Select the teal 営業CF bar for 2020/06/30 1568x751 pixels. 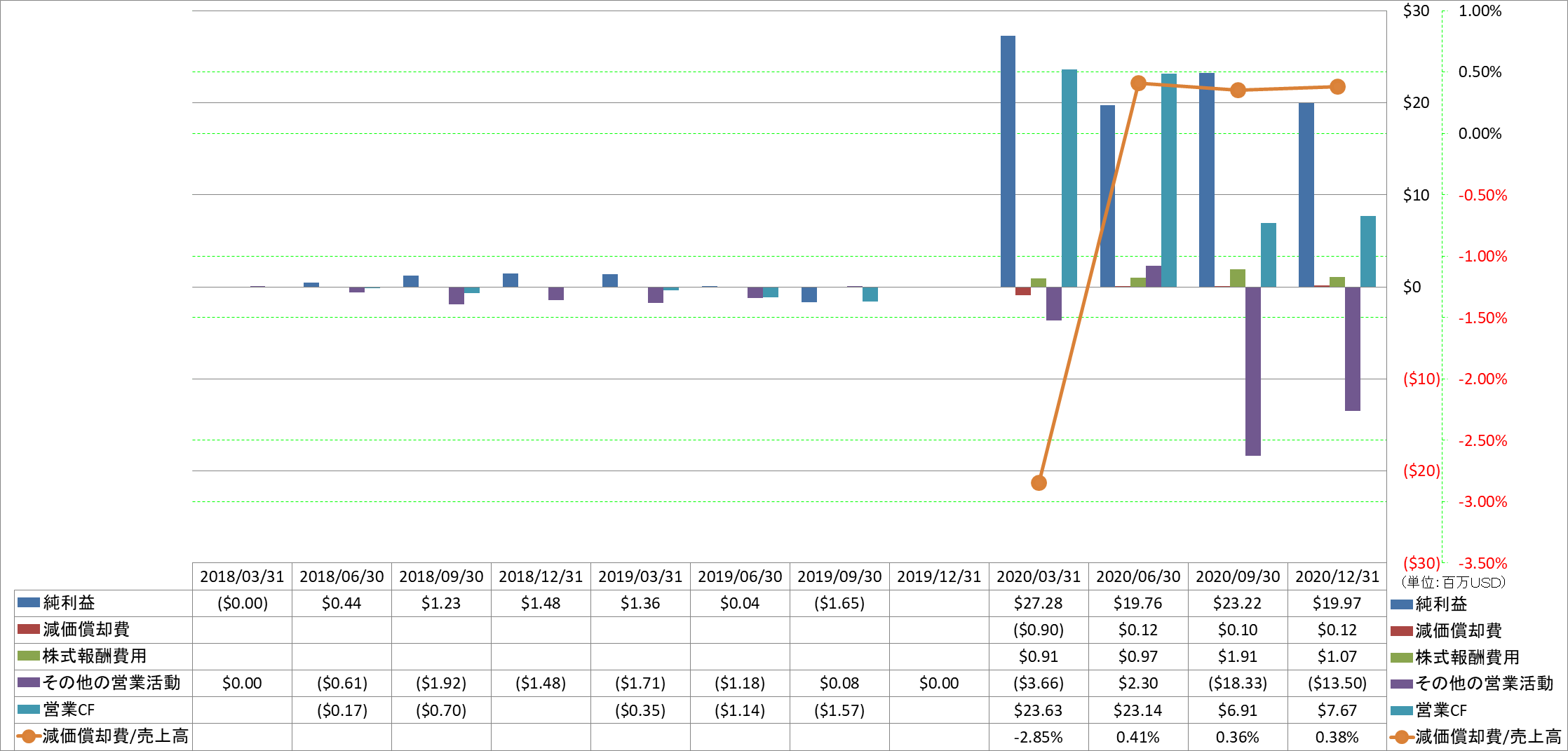tap(1169, 180)
